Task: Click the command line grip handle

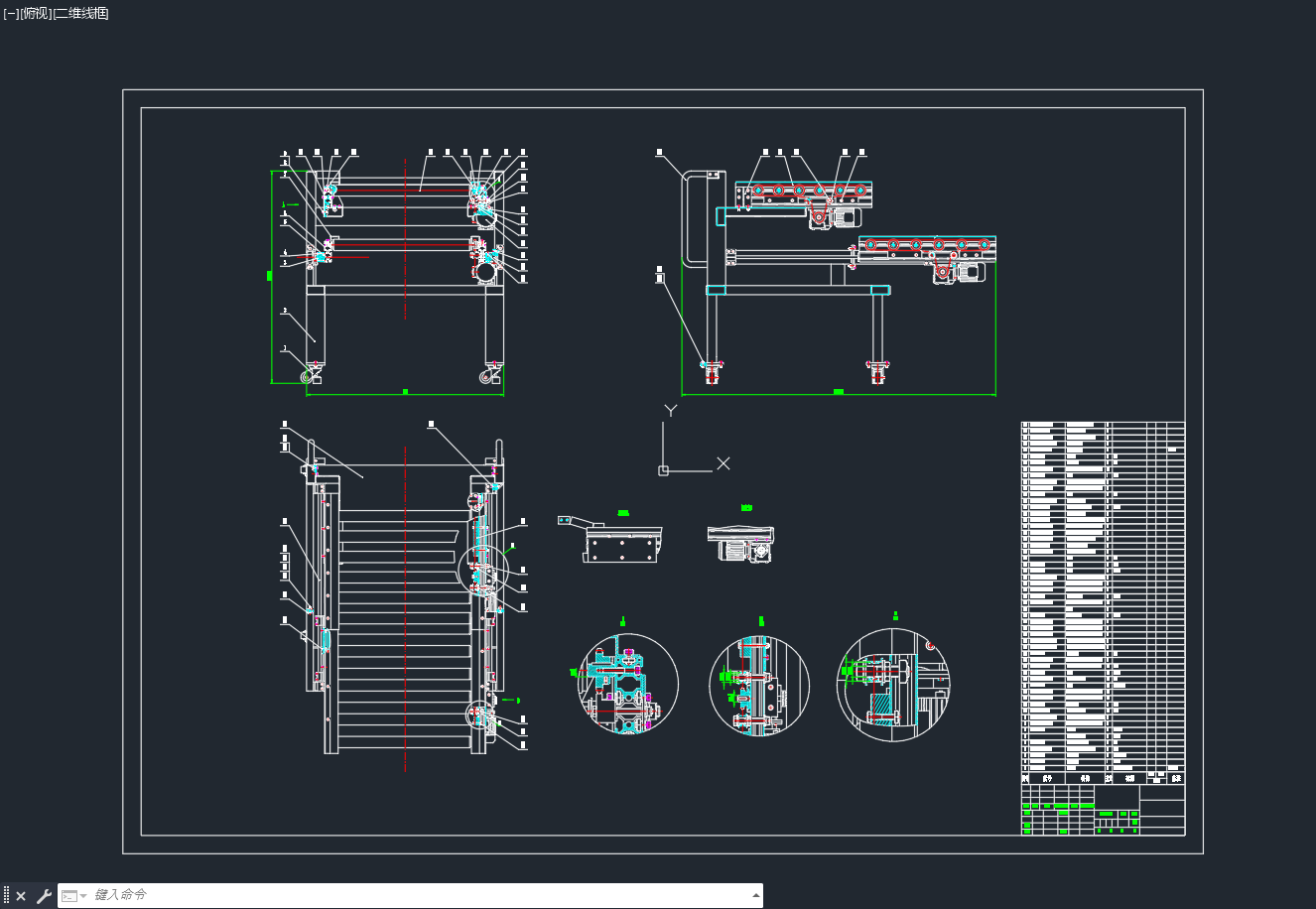Action: coord(6,896)
